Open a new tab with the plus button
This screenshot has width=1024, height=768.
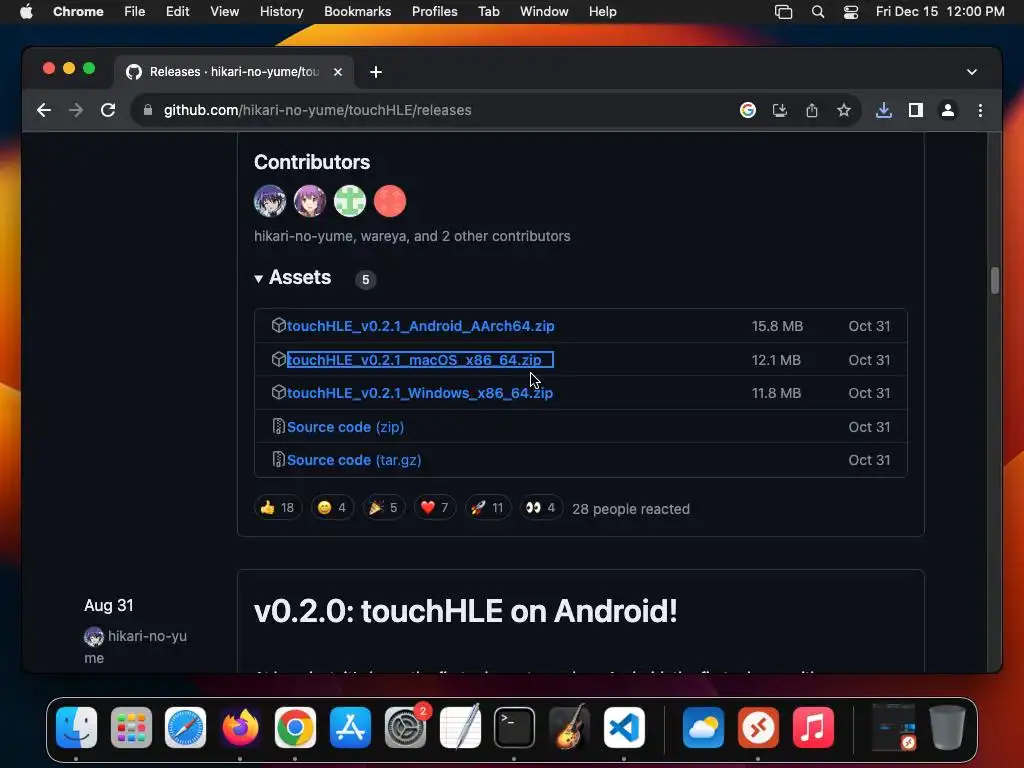click(376, 72)
